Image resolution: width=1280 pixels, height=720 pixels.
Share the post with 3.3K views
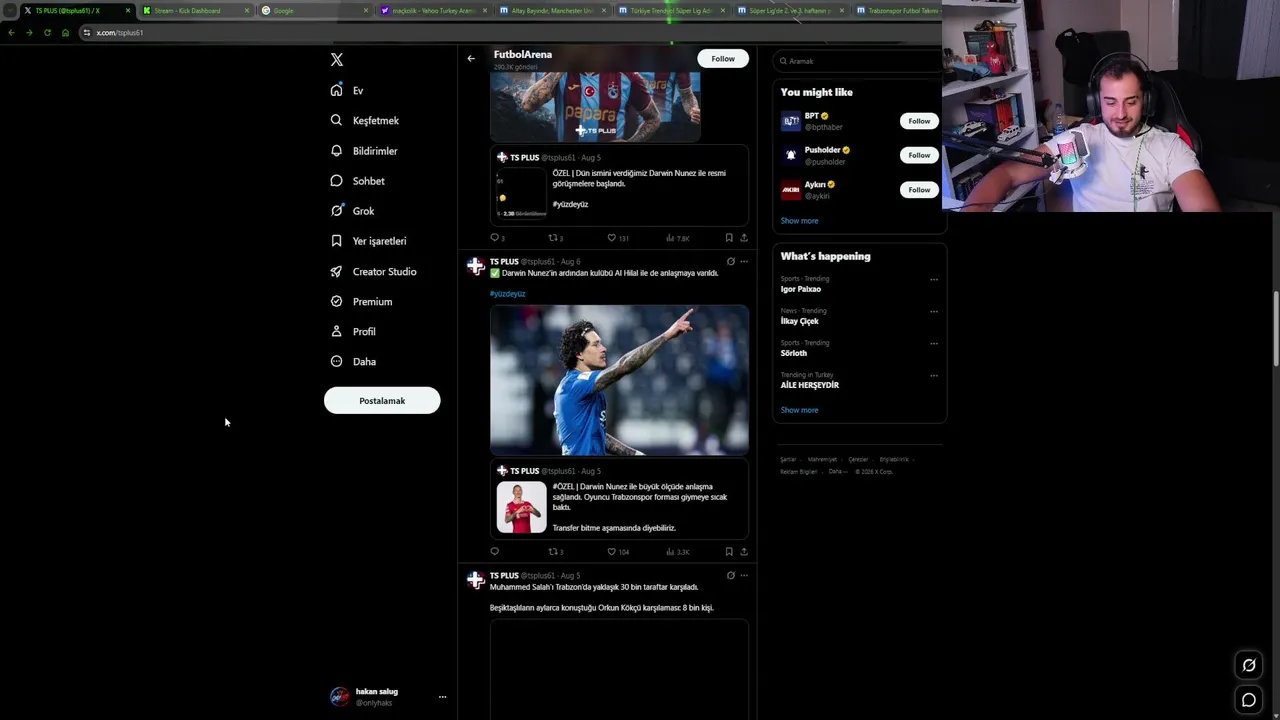tap(744, 551)
